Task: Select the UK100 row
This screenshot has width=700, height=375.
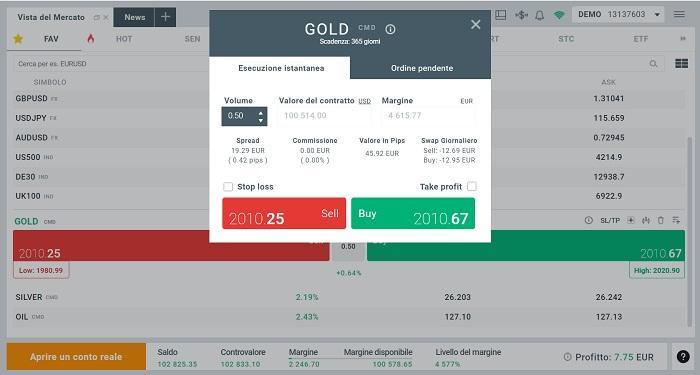Action: [349, 196]
